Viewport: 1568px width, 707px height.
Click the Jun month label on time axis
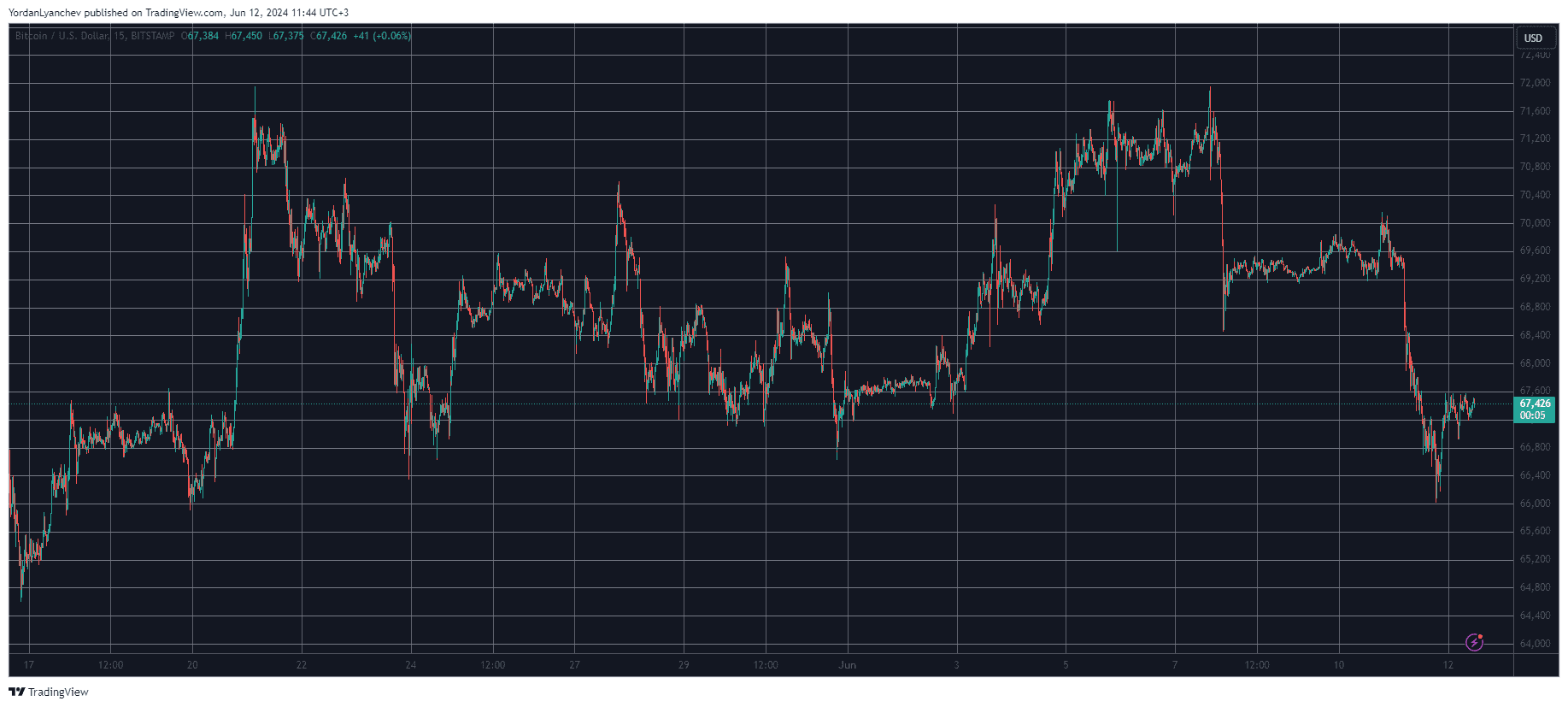pyautogui.click(x=848, y=665)
